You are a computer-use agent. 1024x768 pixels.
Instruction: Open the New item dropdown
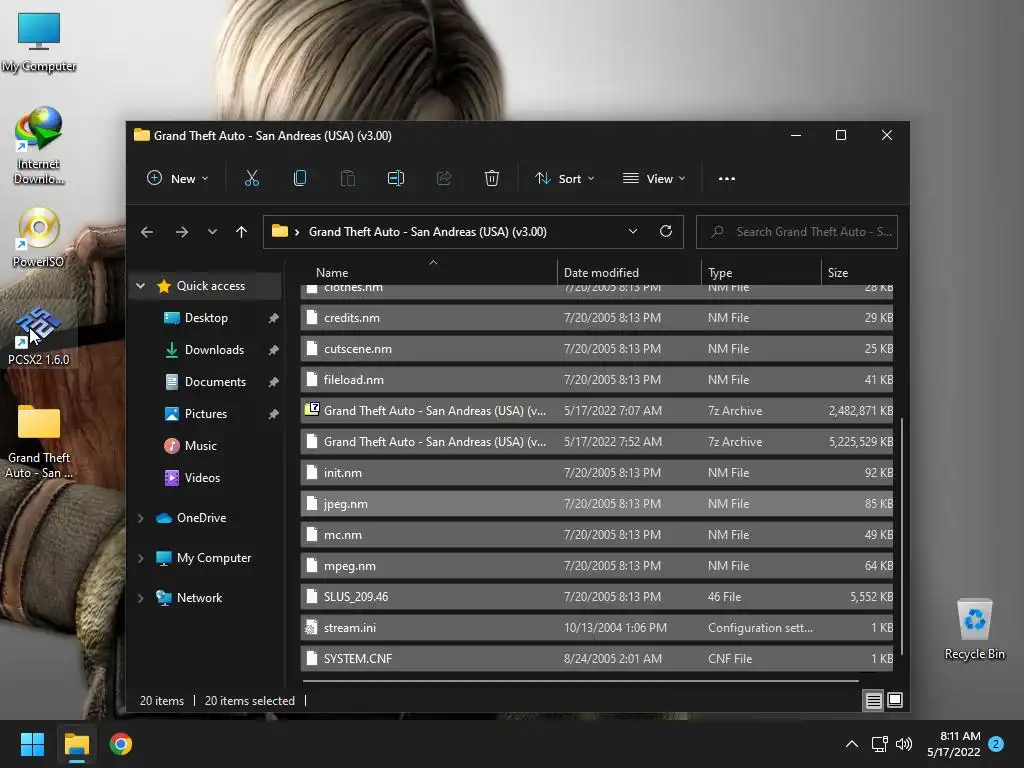[x=178, y=178]
